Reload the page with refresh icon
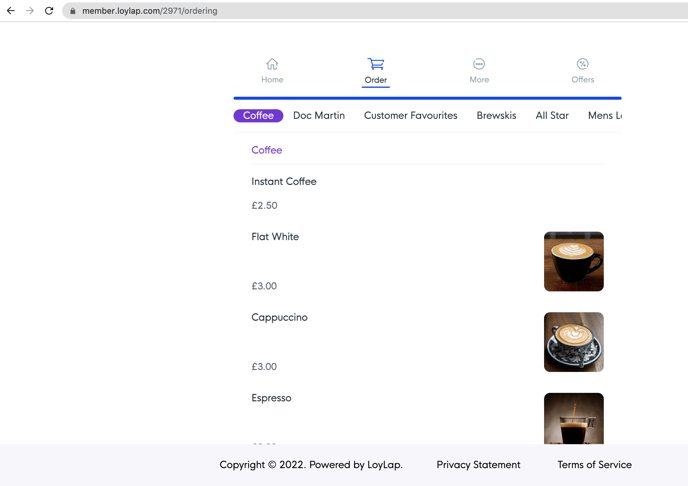The image size is (688, 486). click(x=49, y=11)
